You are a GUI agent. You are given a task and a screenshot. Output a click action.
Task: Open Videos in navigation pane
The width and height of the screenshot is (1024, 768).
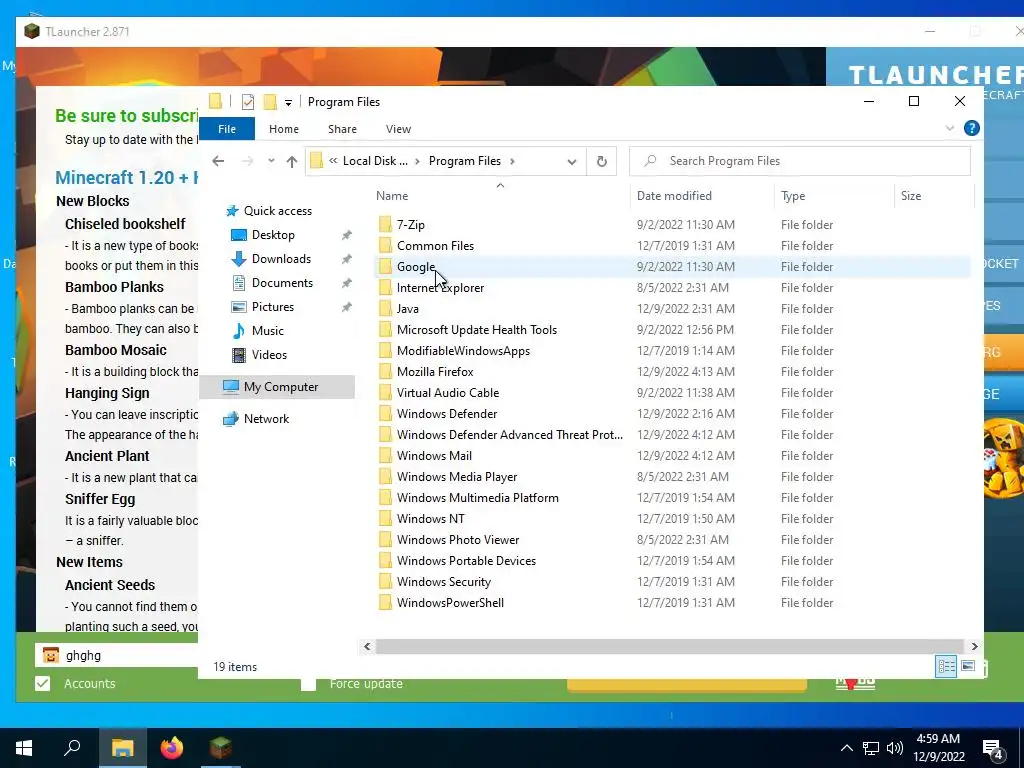(x=269, y=355)
